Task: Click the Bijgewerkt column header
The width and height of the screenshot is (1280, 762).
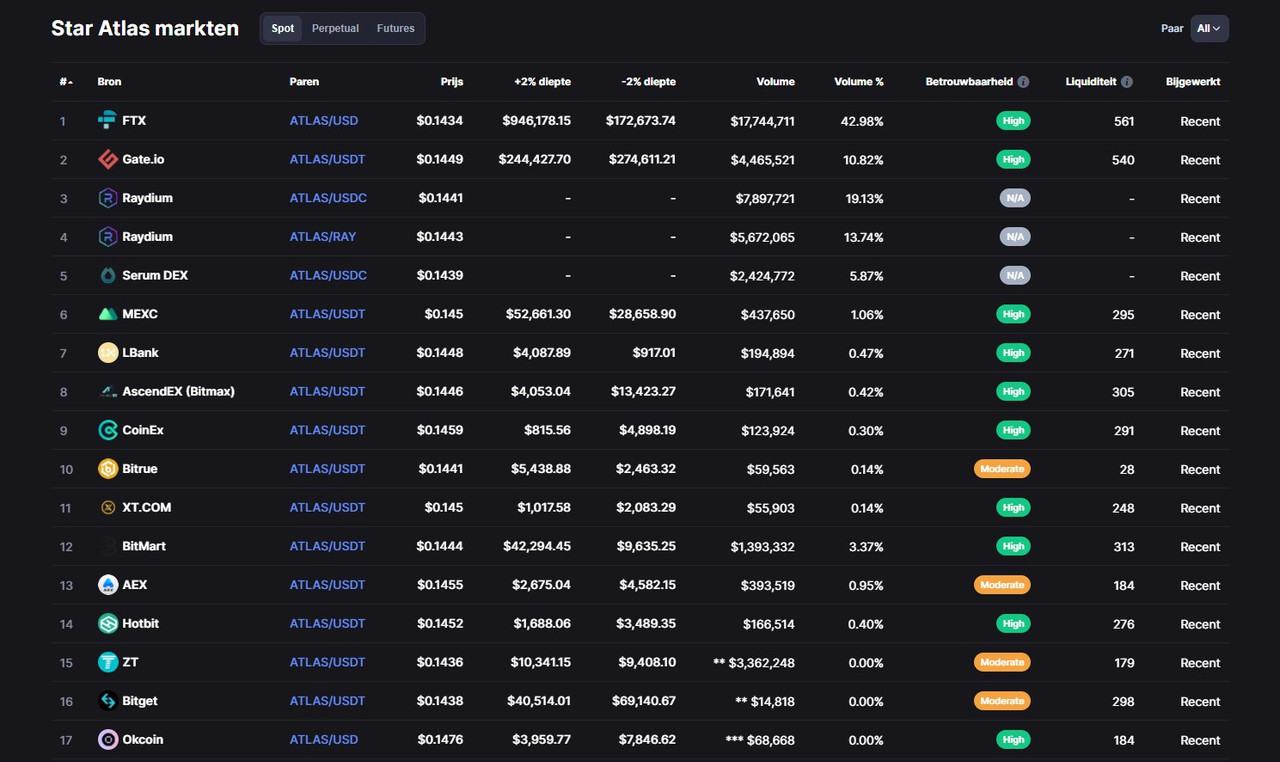Action: (x=1193, y=82)
